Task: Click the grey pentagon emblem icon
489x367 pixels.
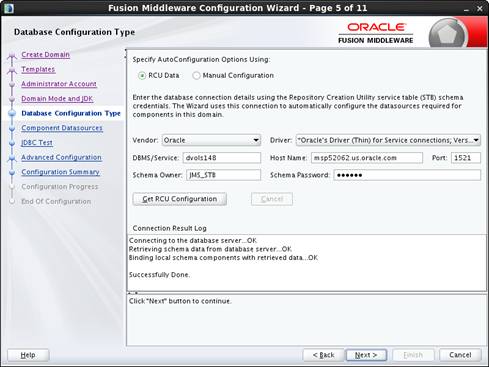Action: pyautogui.click(x=447, y=34)
